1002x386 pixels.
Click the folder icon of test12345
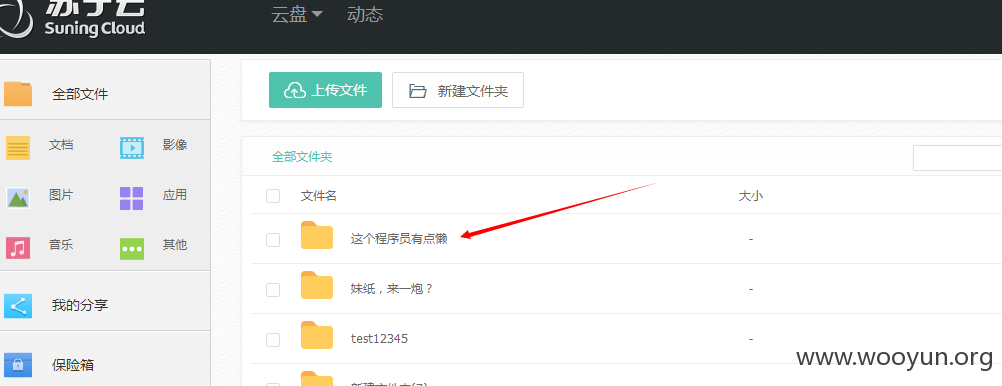pyautogui.click(x=317, y=335)
